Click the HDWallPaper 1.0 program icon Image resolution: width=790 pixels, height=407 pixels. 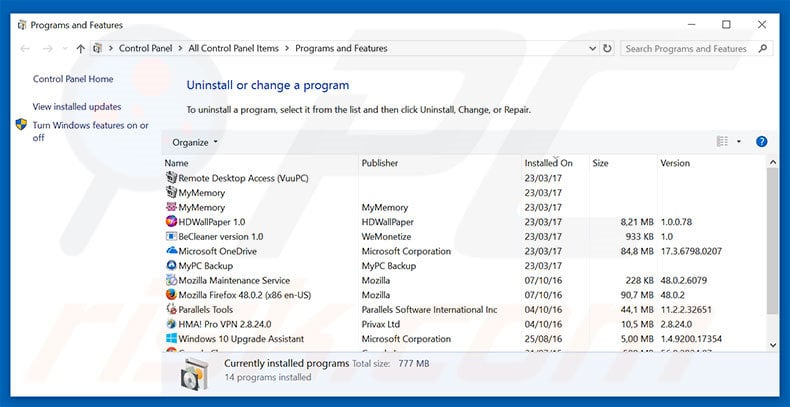click(x=172, y=222)
